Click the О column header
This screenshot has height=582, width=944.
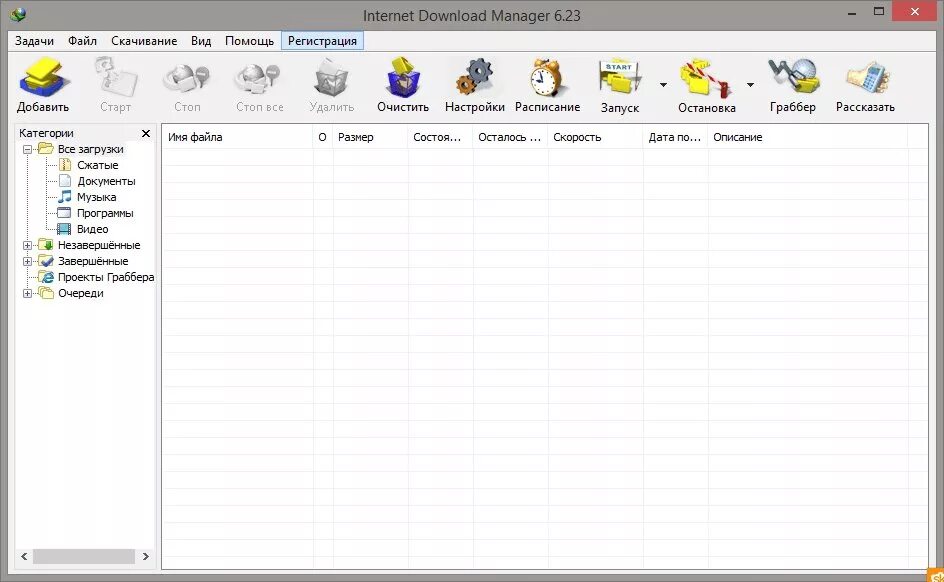click(323, 137)
